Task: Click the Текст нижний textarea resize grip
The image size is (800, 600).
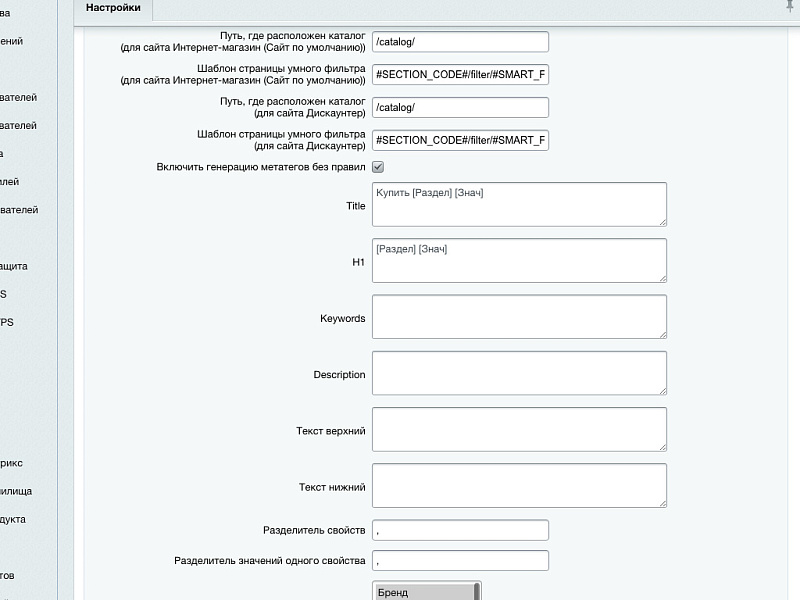Action: 661,502
